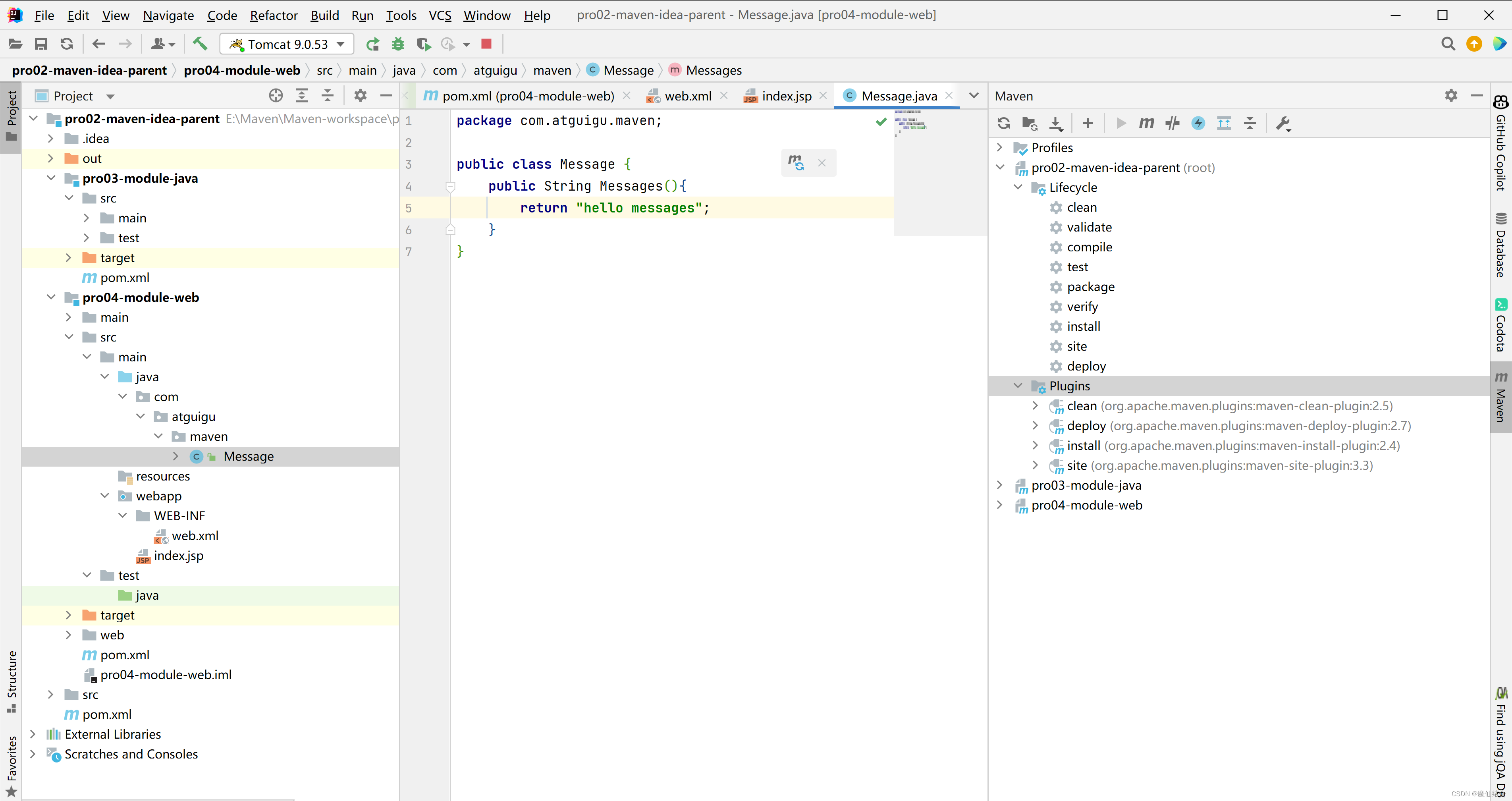Stop the running process with red square
This screenshot has width=1512, height=801.
coord(486,44)
